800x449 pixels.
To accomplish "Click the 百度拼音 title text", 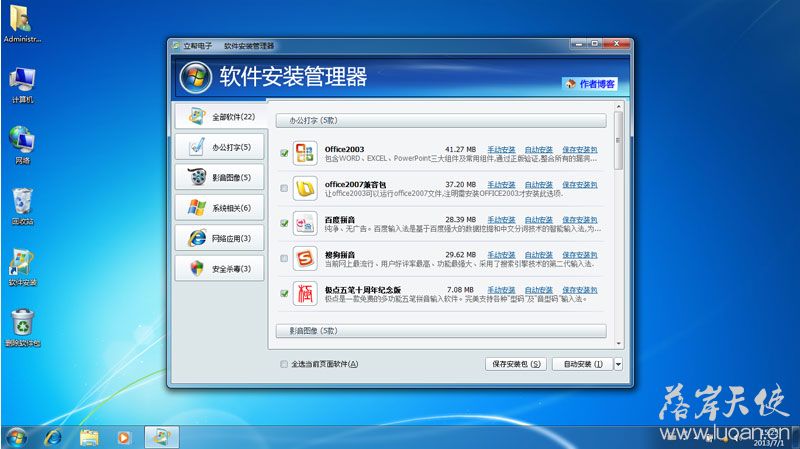I will click(x=340, y=220).
